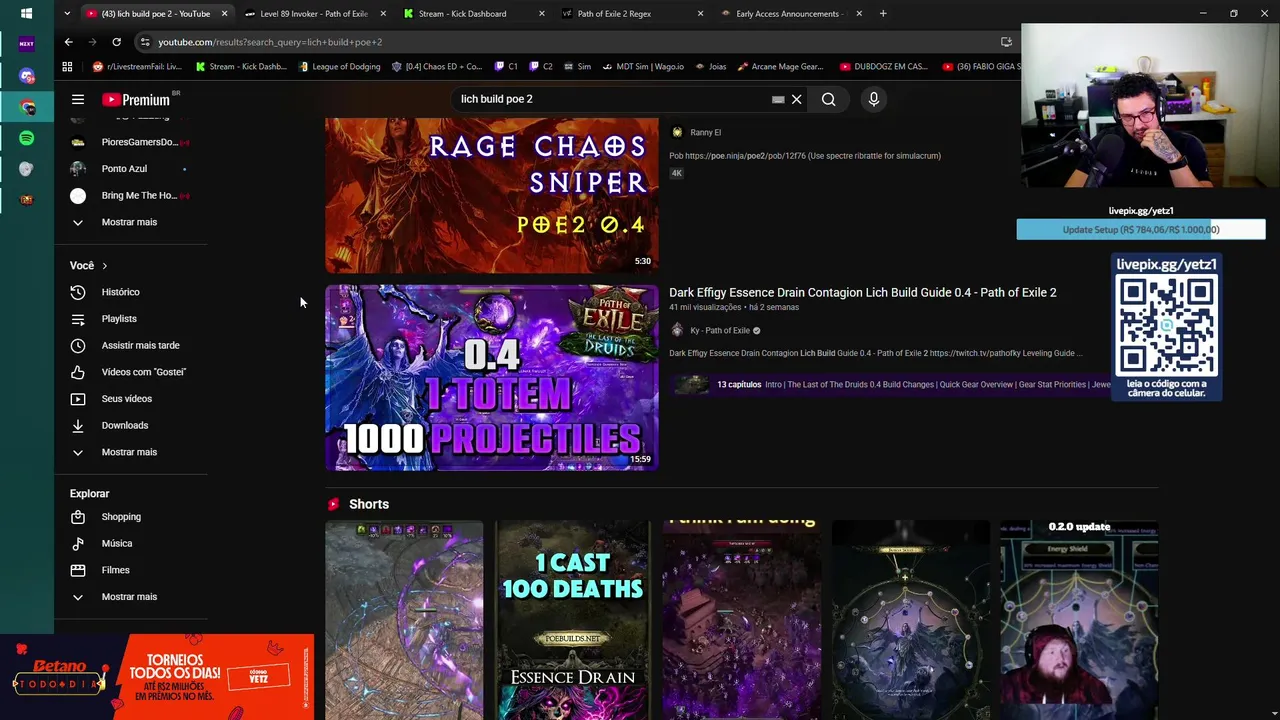Click the YouTube search input field

610,99
